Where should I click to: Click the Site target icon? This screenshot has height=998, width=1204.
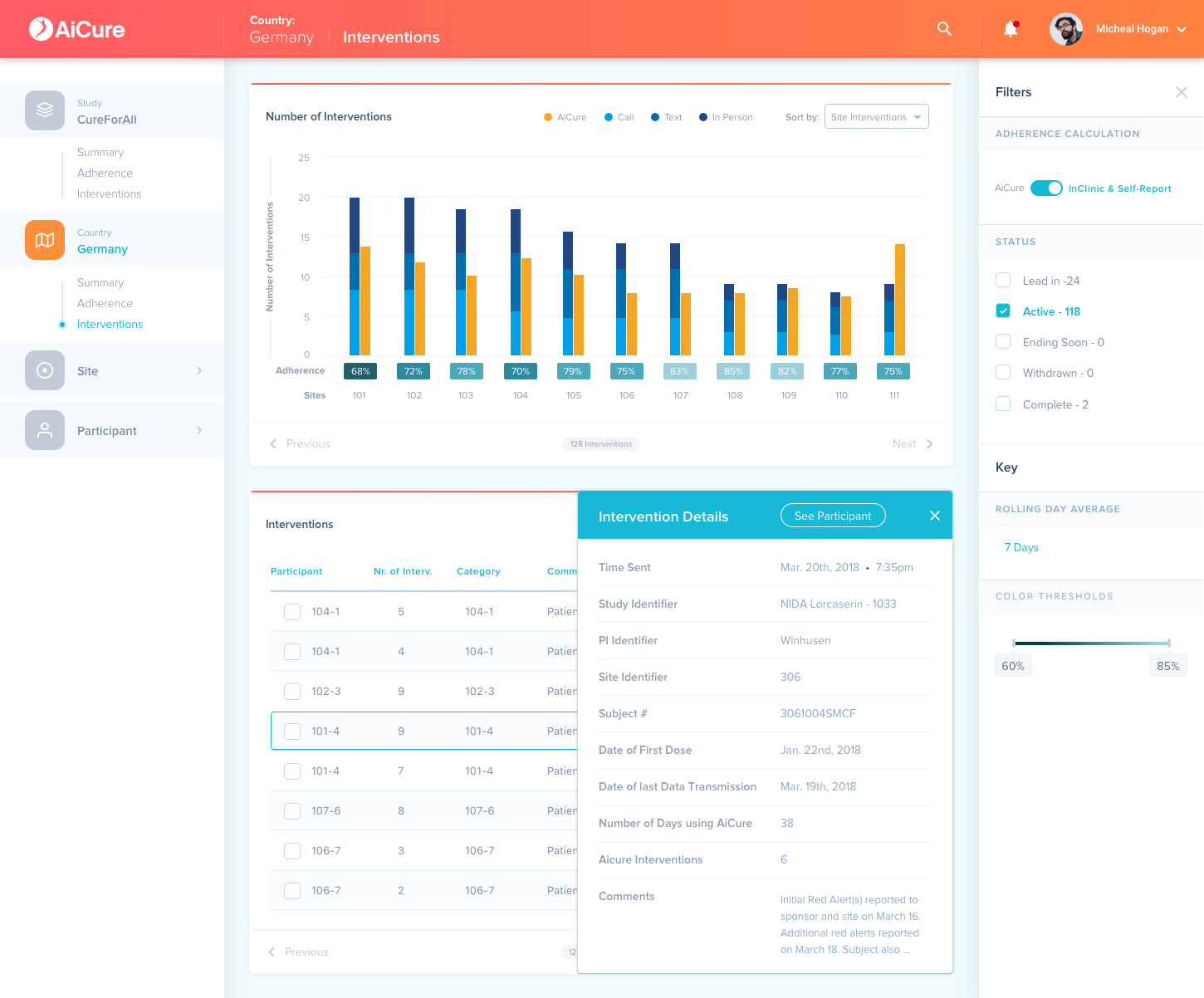coord(45,370)
